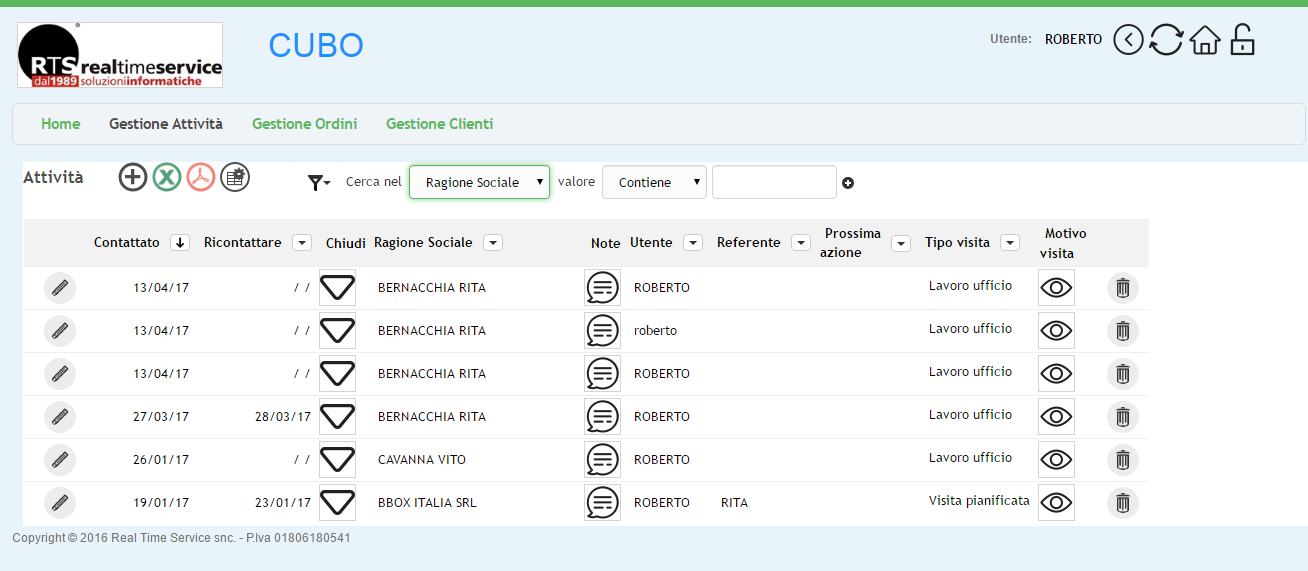Export activities to Excel icon
The width and height of the screenshot is (1308, 571).
tap(167, 177)
